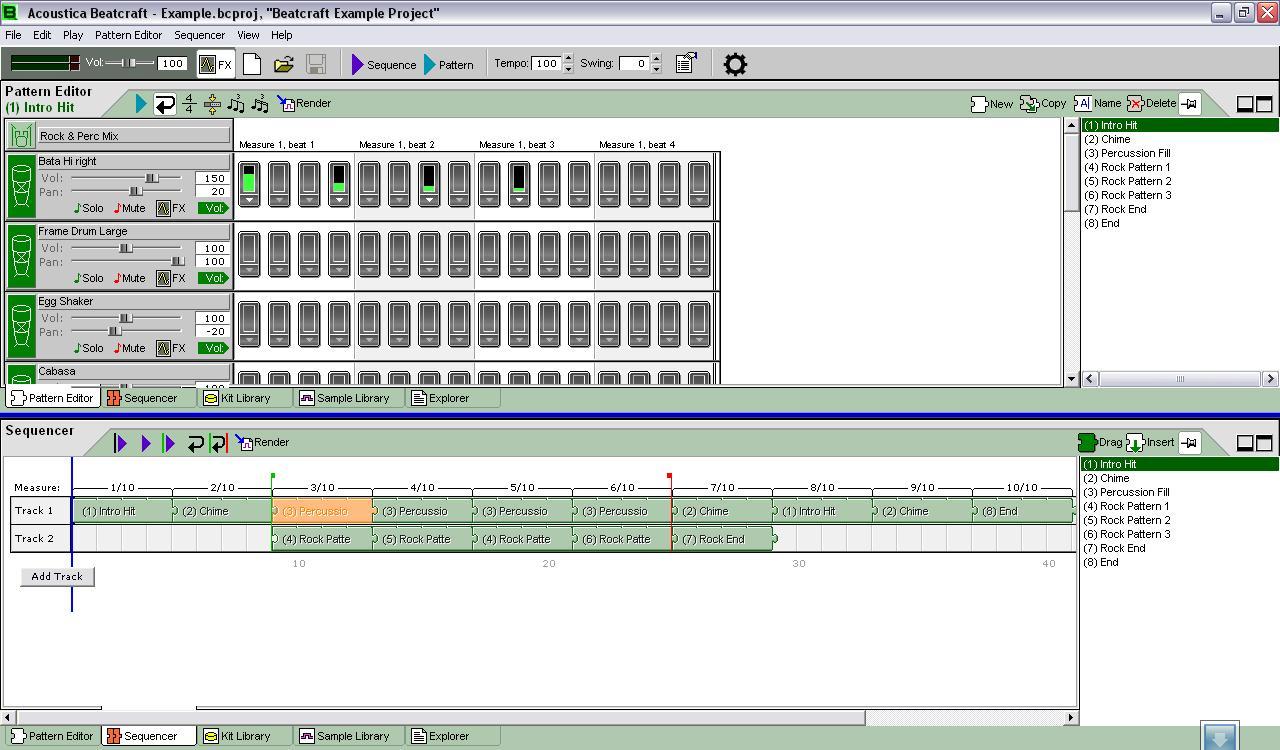Open project properties clipboard icon
The height and width of the screenshot is (750, 1280).
686,64
